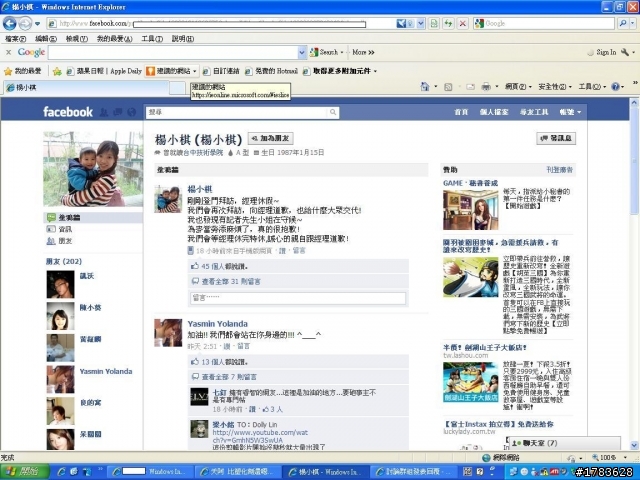Viewport: 640px width, 480px height.
Task: Open the 檔案(F) menu
Action: [x=16, y=39]
